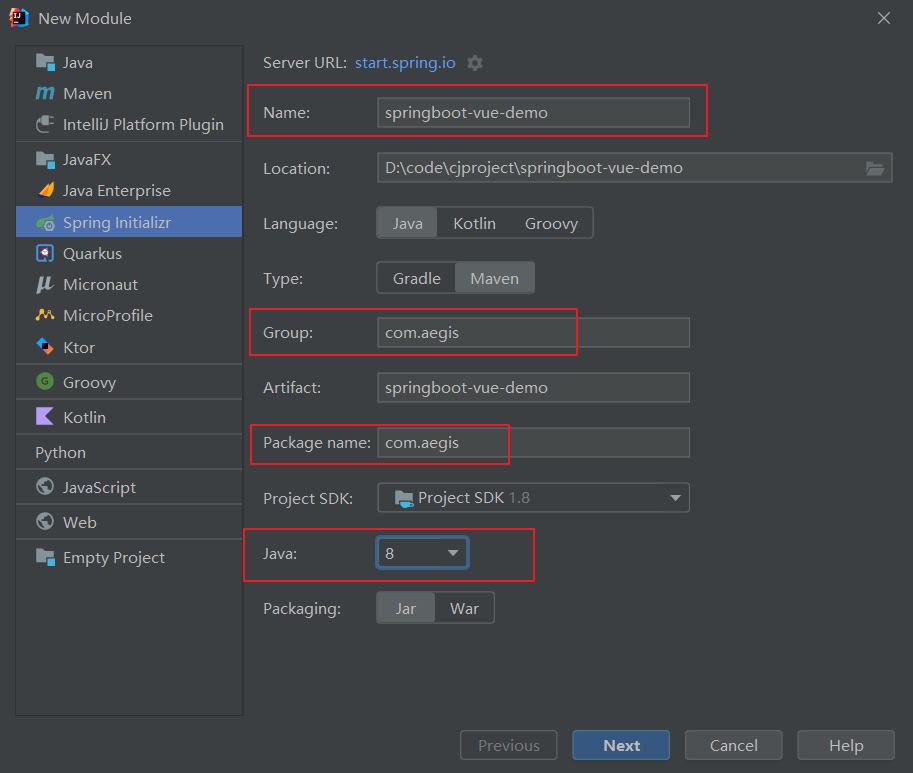Choose Maven build type
913x773 pixels.
[x=494, y=279]
